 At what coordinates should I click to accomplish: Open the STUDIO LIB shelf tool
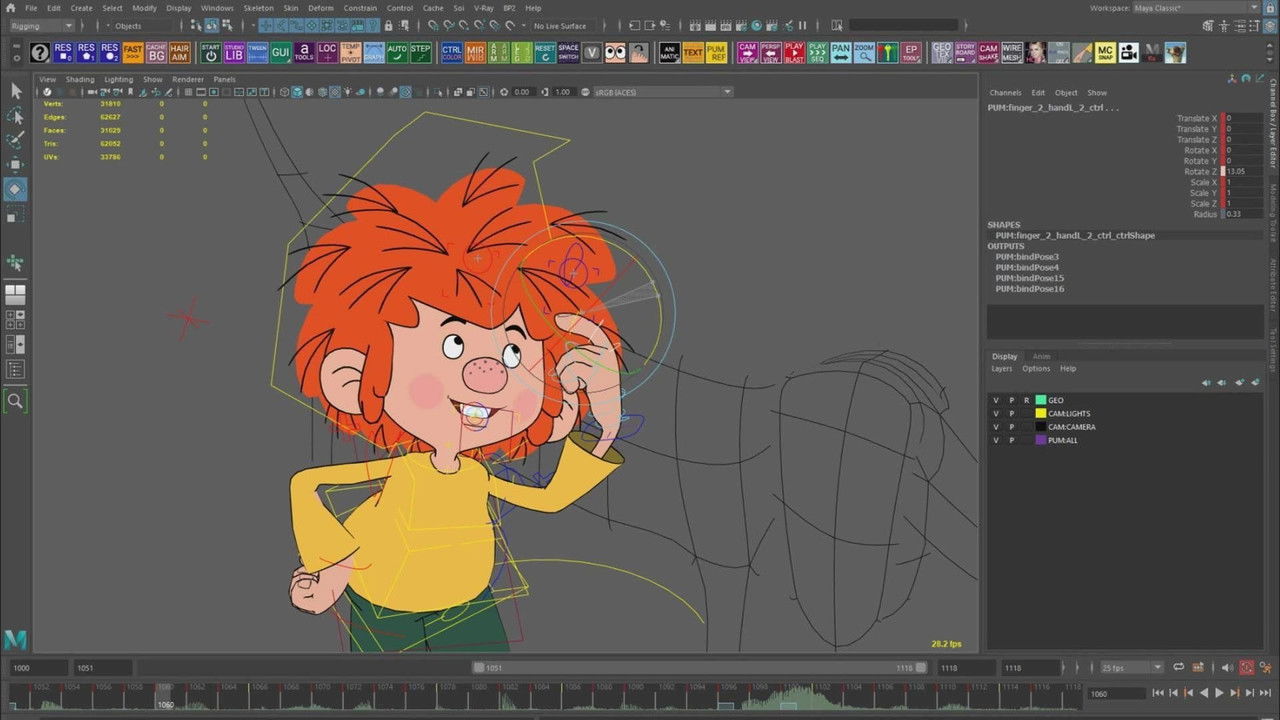pos(234,52)
